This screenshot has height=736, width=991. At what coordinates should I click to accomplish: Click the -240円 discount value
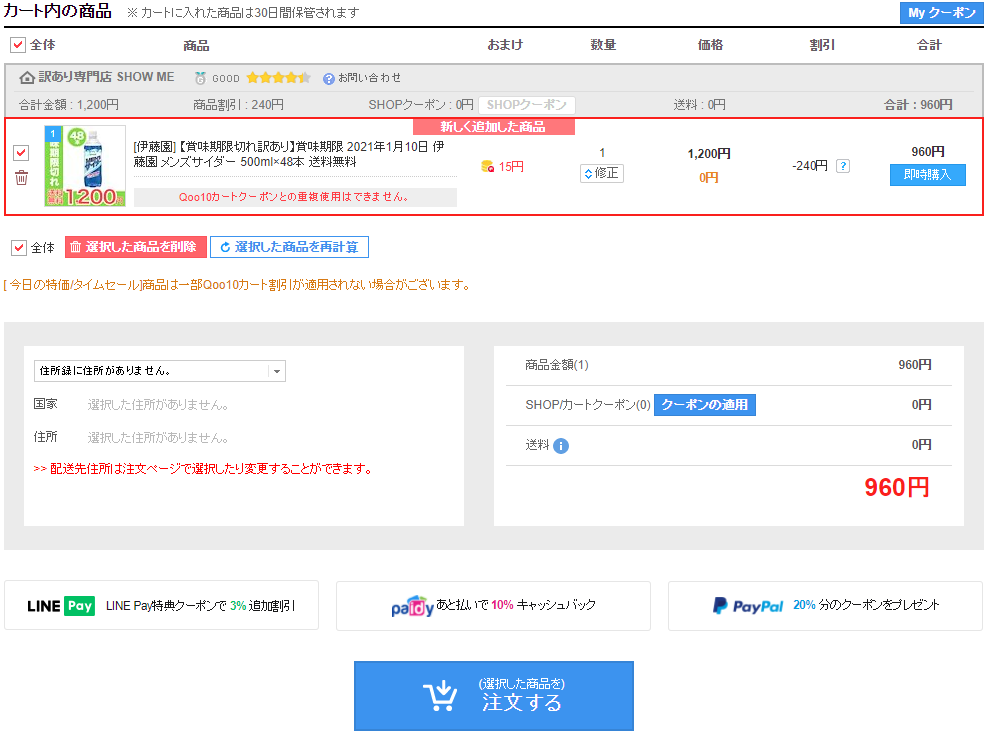pos(810,166)
